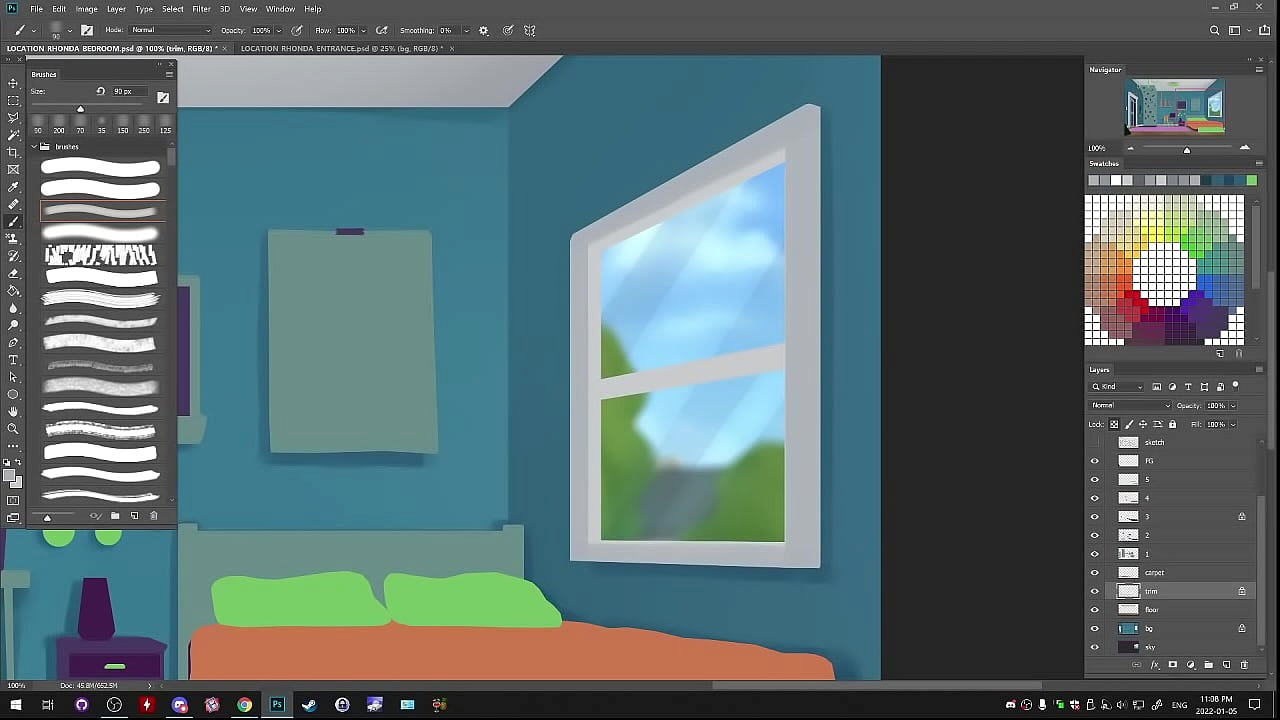Show the sketch layer
The image size is (1280, 720).
(x=1094, y=442)
